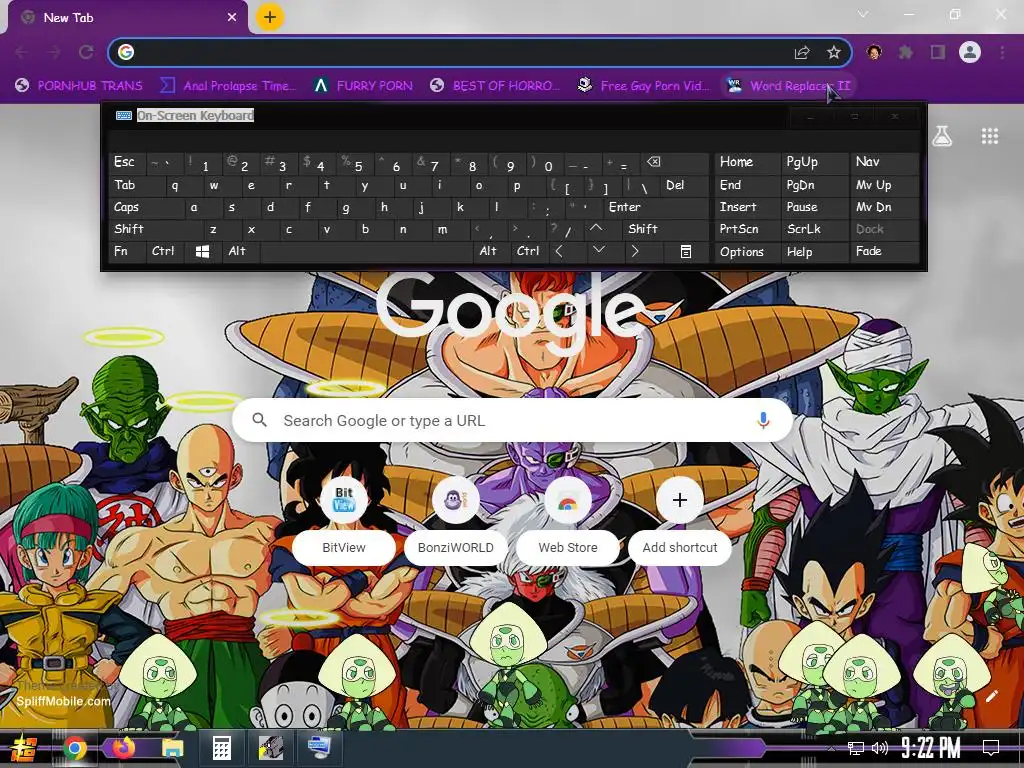
Task: Open the Chrome three-dot menu
Action: 1002,52
